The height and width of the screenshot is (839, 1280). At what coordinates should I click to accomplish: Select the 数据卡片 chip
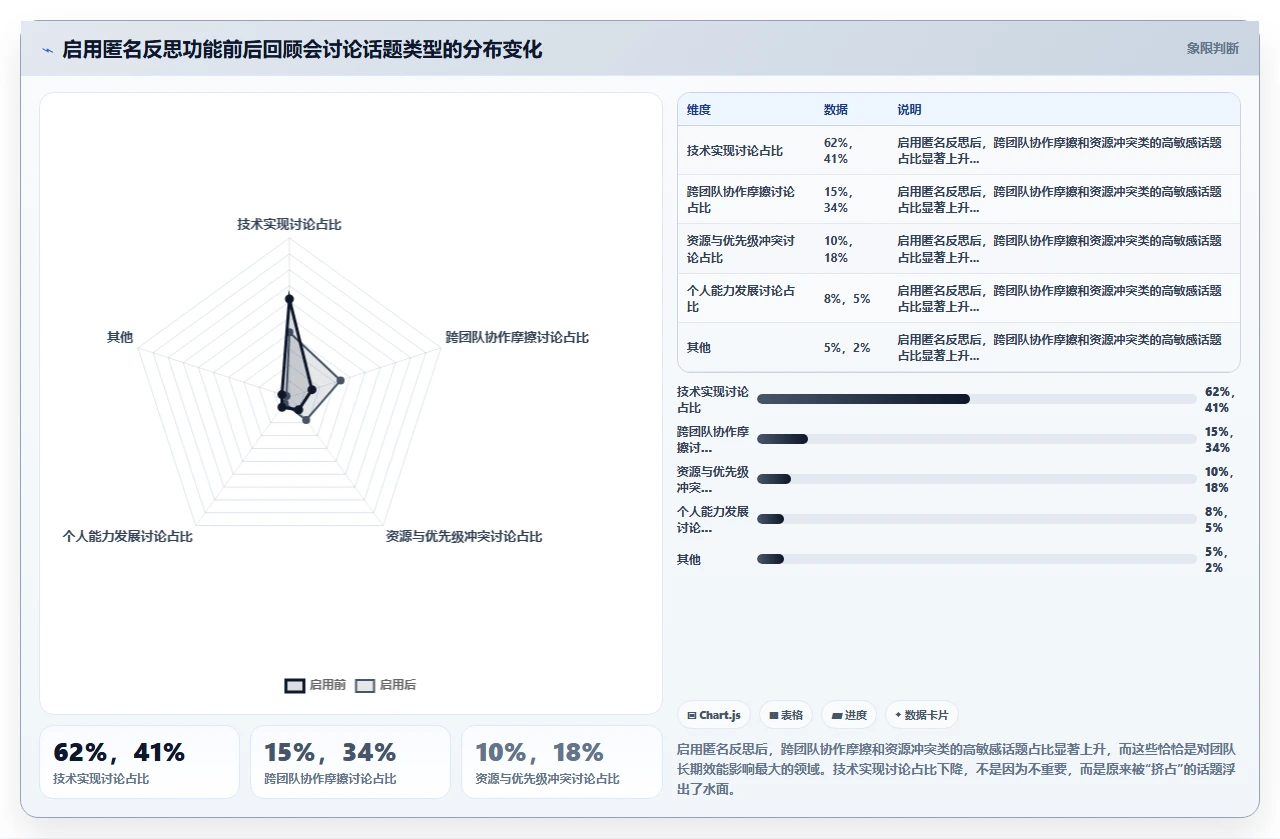pos(921,715)
